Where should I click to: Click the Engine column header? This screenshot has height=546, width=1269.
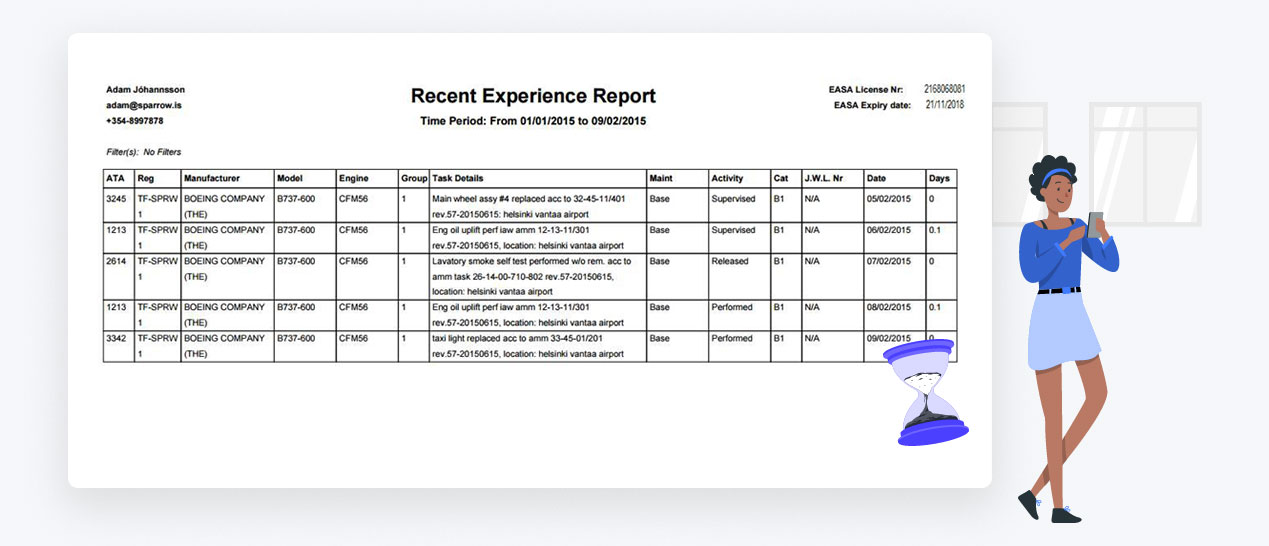point(354,179)
